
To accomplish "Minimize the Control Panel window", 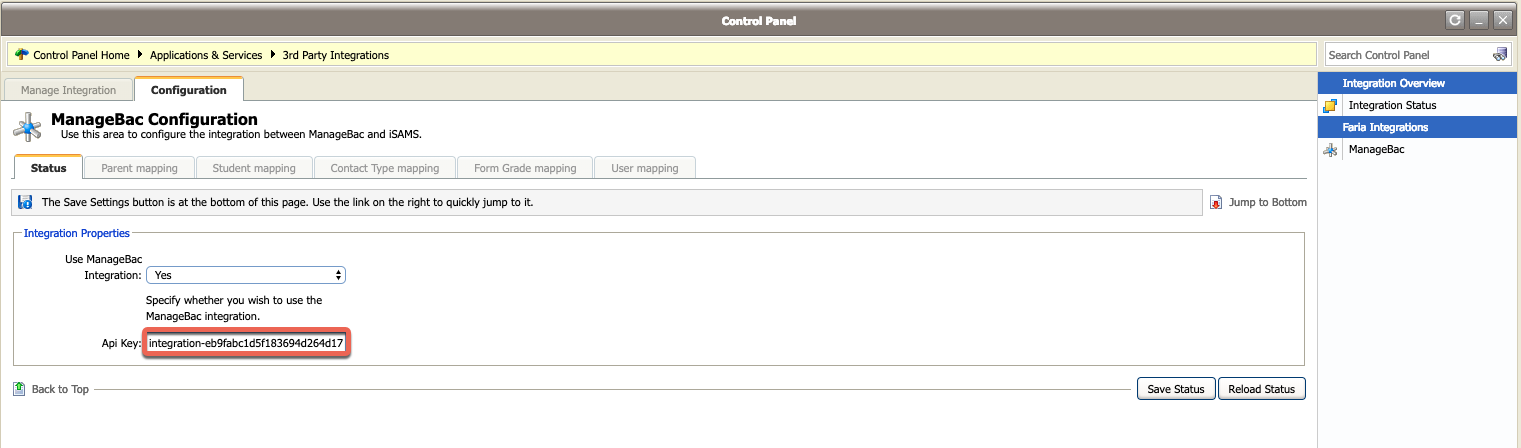I will coord(1481,20).
